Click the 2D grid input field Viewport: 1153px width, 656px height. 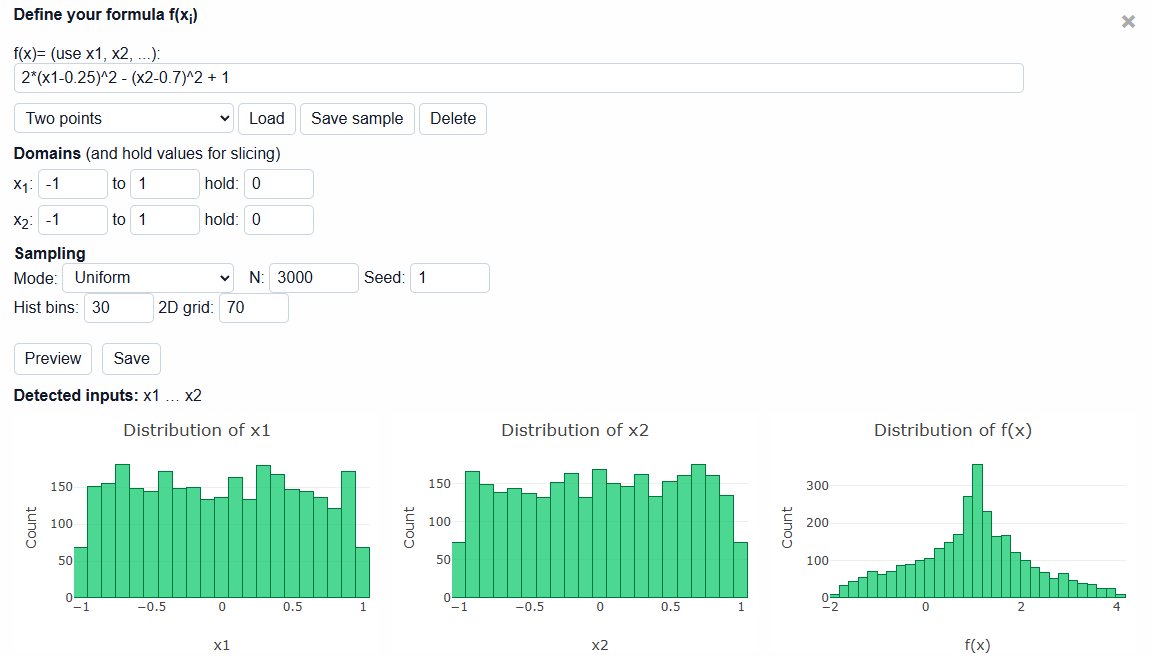[254, 308]
